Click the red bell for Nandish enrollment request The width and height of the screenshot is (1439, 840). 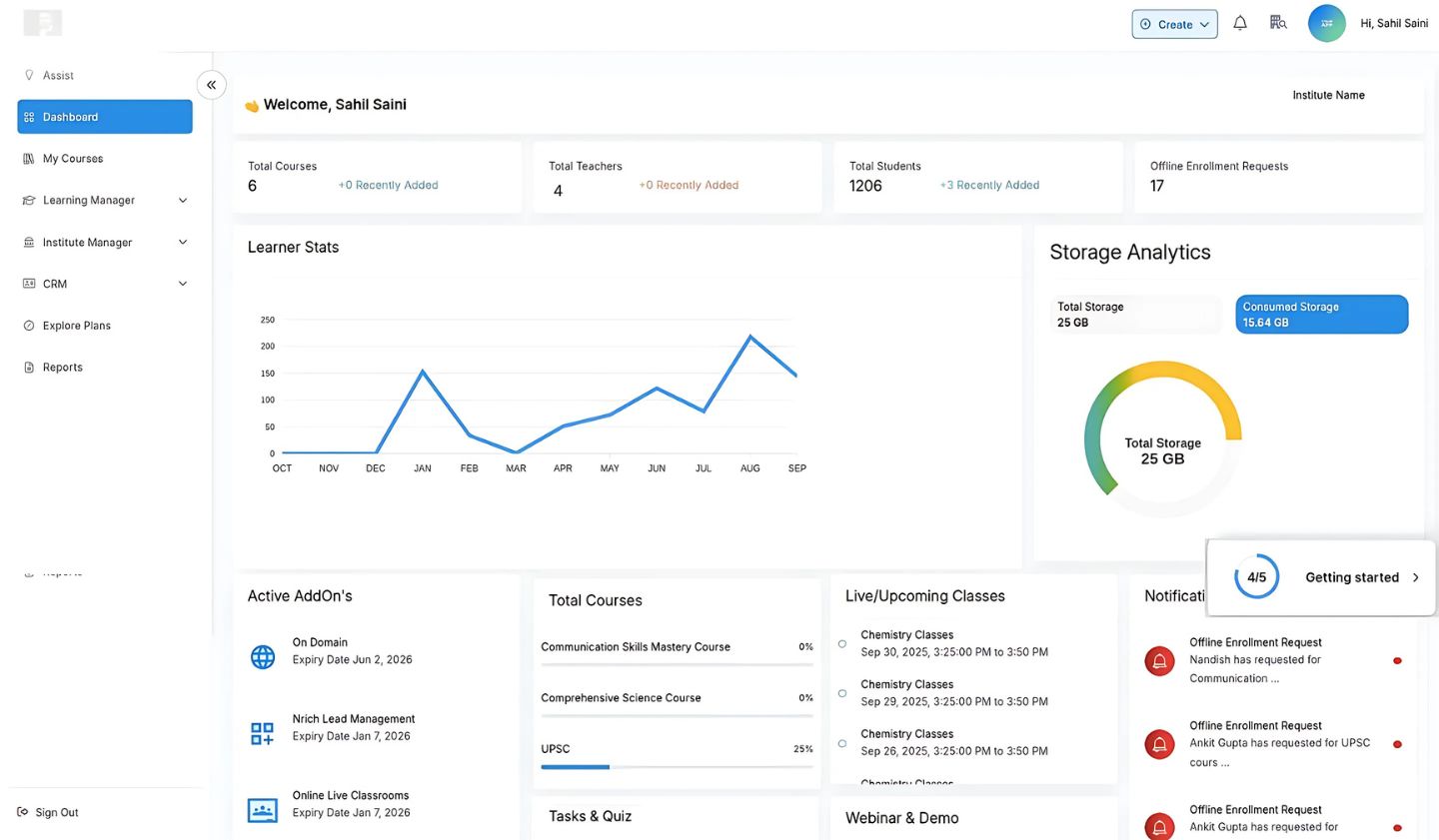(x=1159, y=660)
